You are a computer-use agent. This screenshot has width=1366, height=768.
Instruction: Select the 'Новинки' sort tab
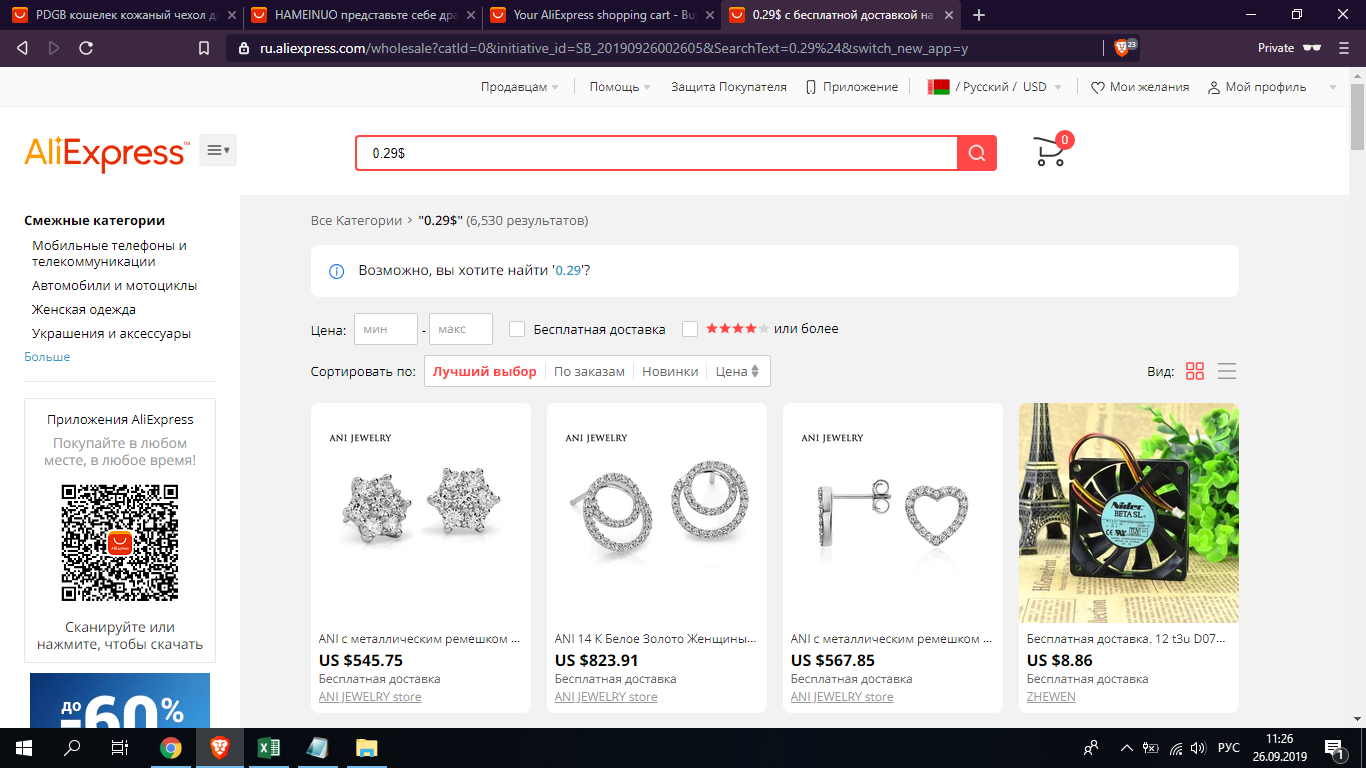point(670,371)
